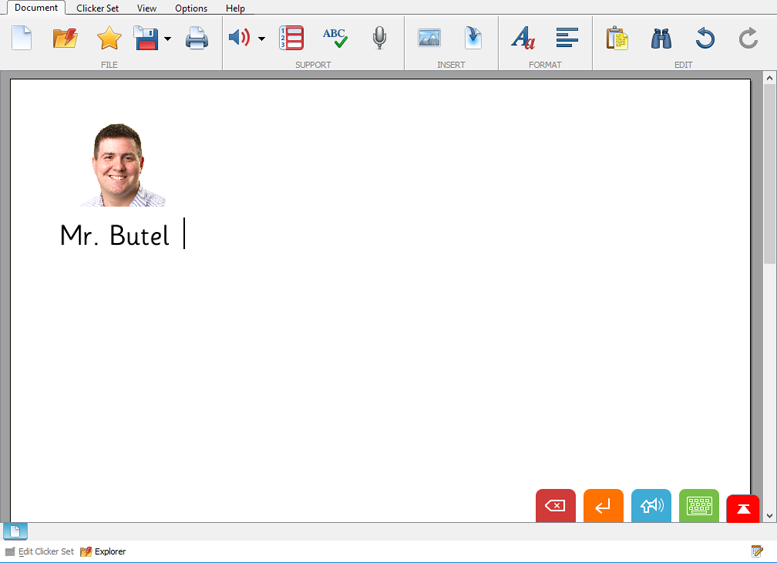This screenshot has height=563, width=777.
Task: Click the open folder icon
Action: 65,39
